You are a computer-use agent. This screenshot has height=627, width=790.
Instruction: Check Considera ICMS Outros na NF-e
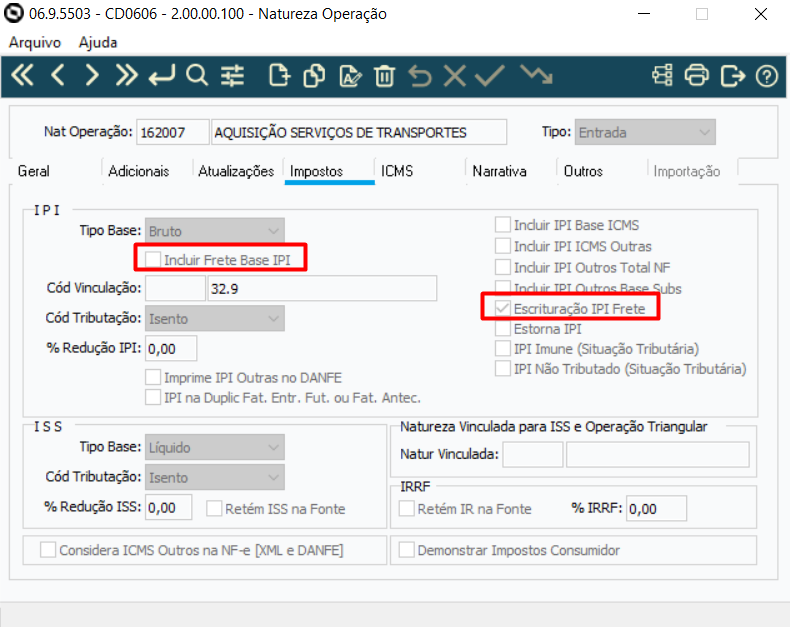pos(48,550)
